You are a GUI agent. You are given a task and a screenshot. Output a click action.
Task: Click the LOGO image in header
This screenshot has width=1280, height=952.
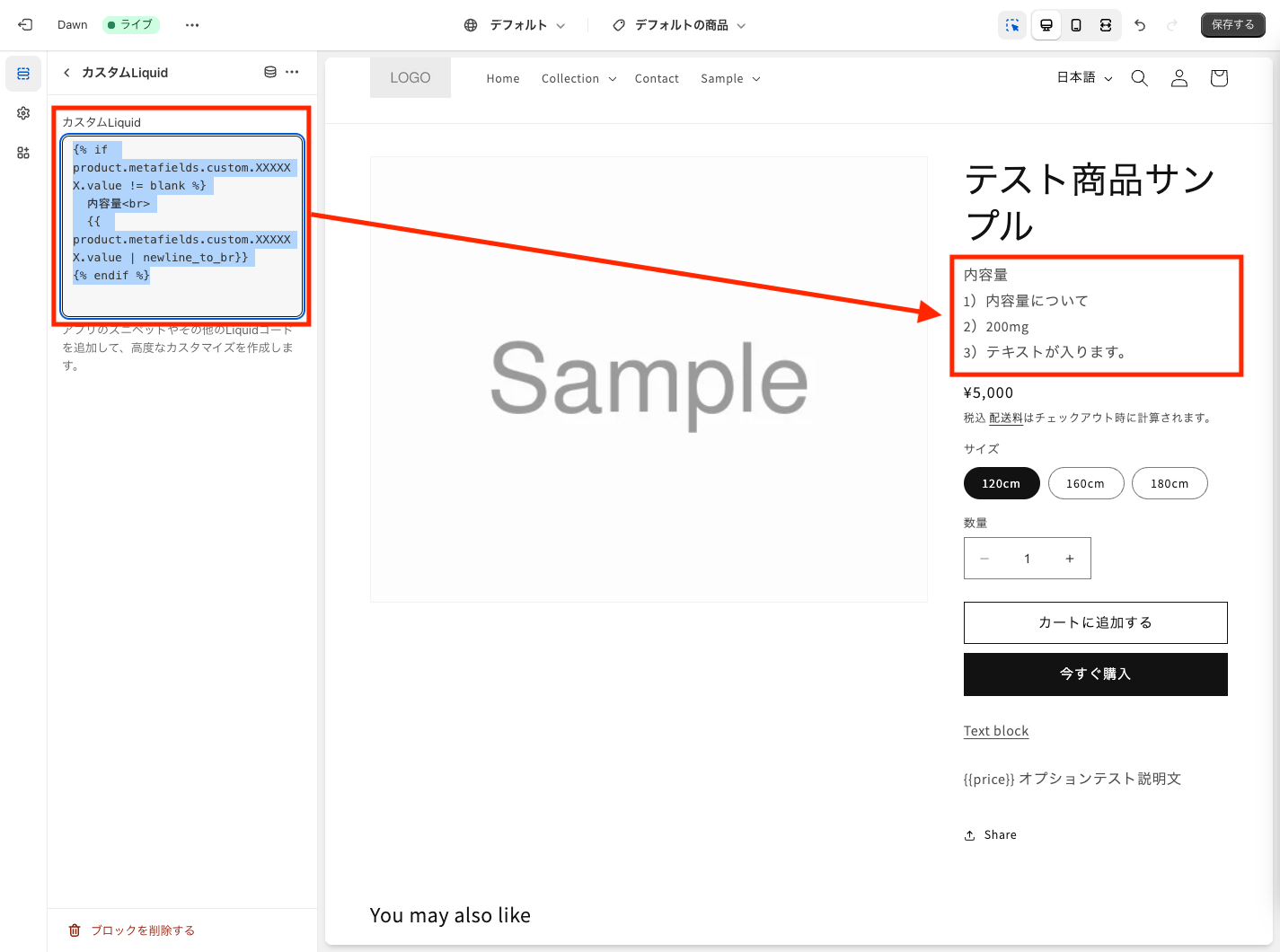(410, 78)
